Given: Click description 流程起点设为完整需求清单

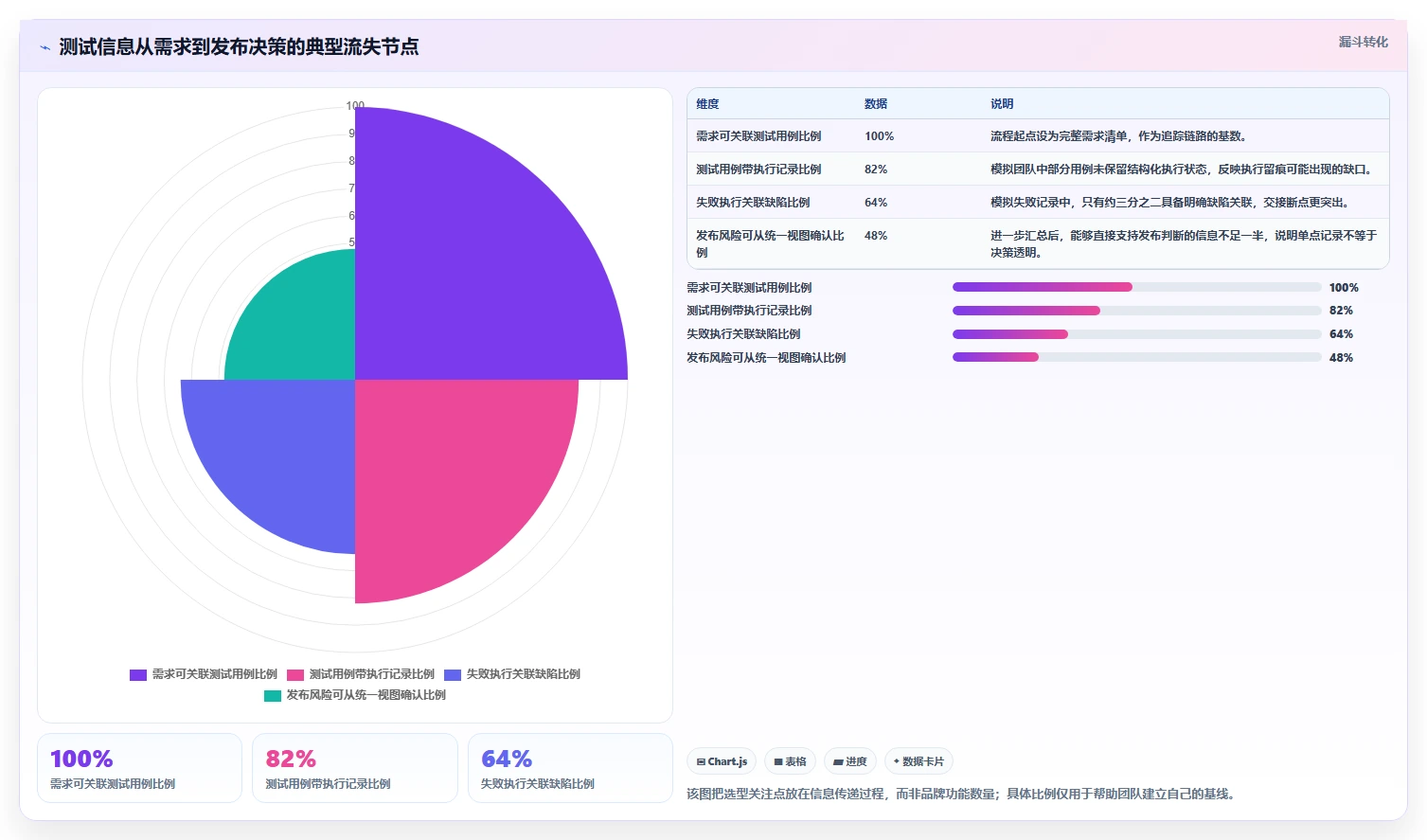Looking at the screenshot, I should click(x=1120, y=136).
